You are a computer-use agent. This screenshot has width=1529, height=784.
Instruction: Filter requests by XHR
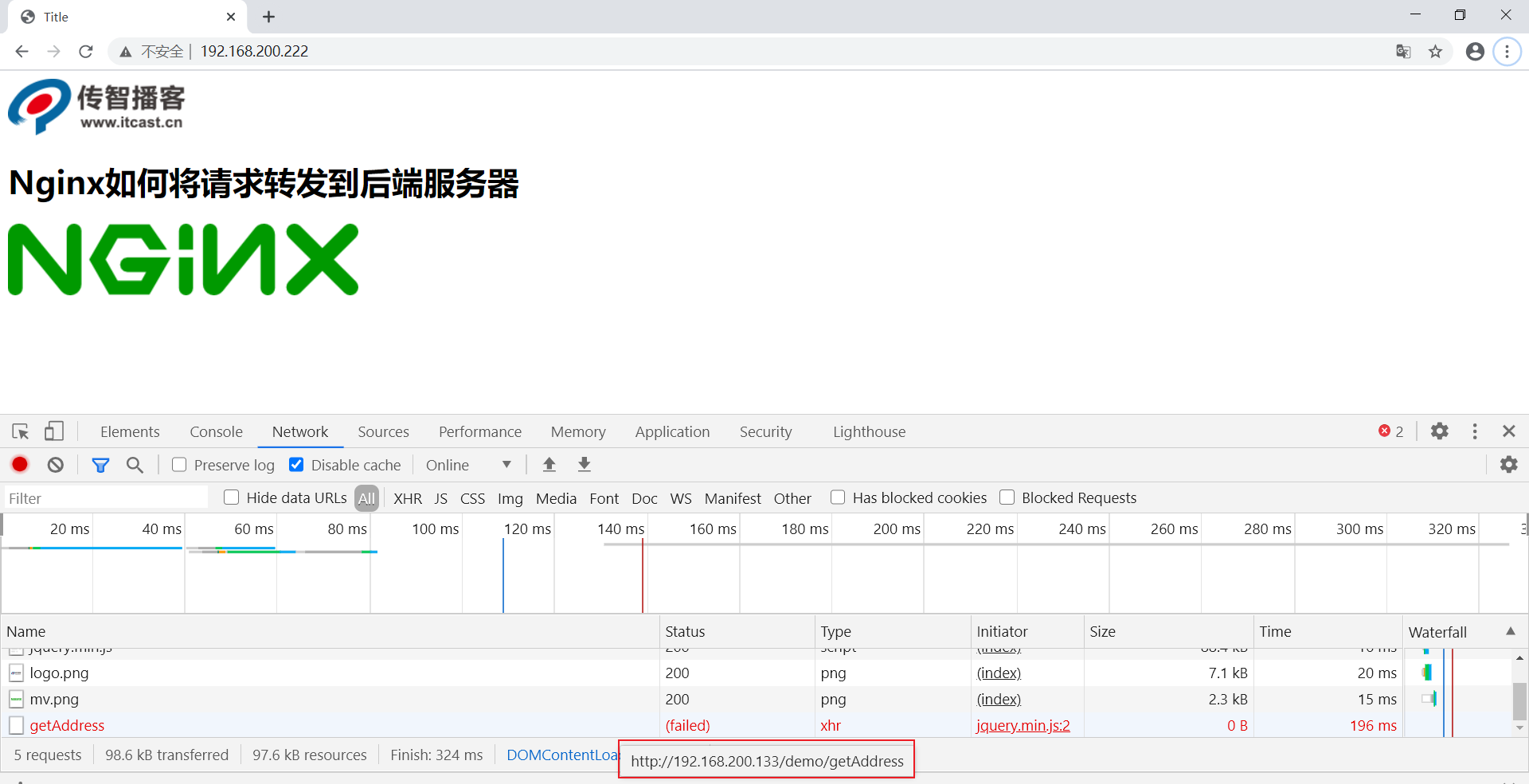point(408,498)
